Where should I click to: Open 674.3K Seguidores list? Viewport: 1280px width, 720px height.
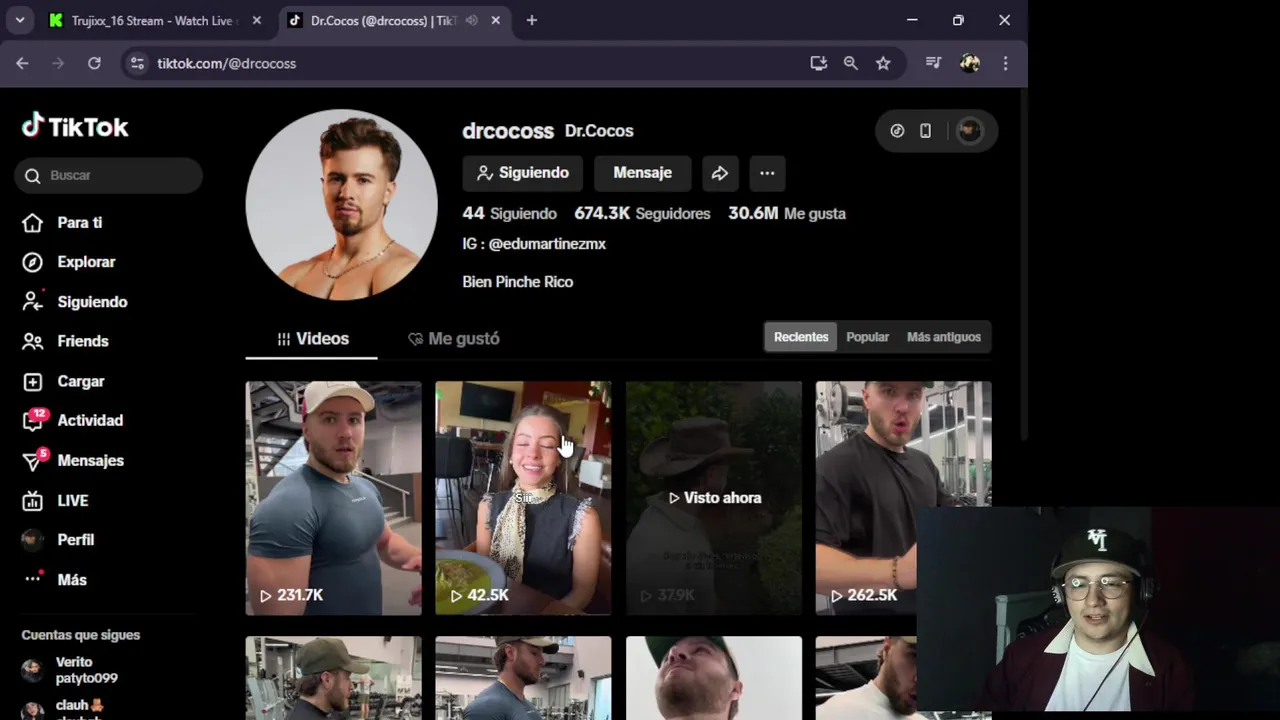[642, 213]
